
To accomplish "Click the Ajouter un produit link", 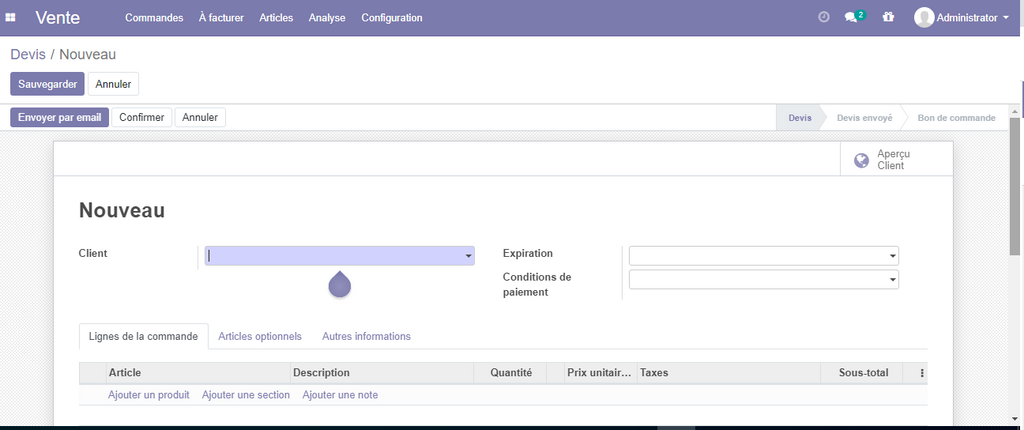I will 149,395.
